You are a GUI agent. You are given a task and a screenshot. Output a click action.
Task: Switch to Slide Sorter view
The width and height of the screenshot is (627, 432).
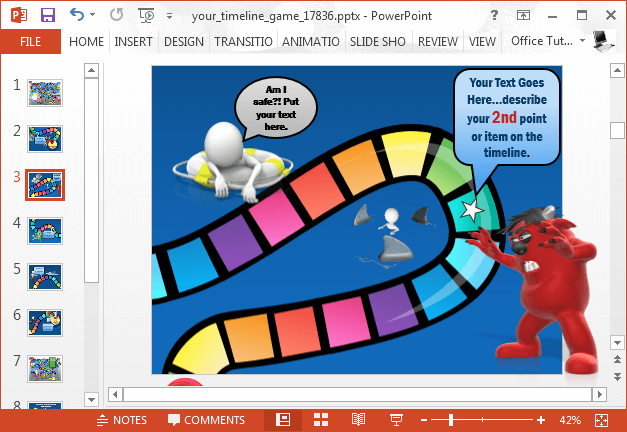(321, 420)
